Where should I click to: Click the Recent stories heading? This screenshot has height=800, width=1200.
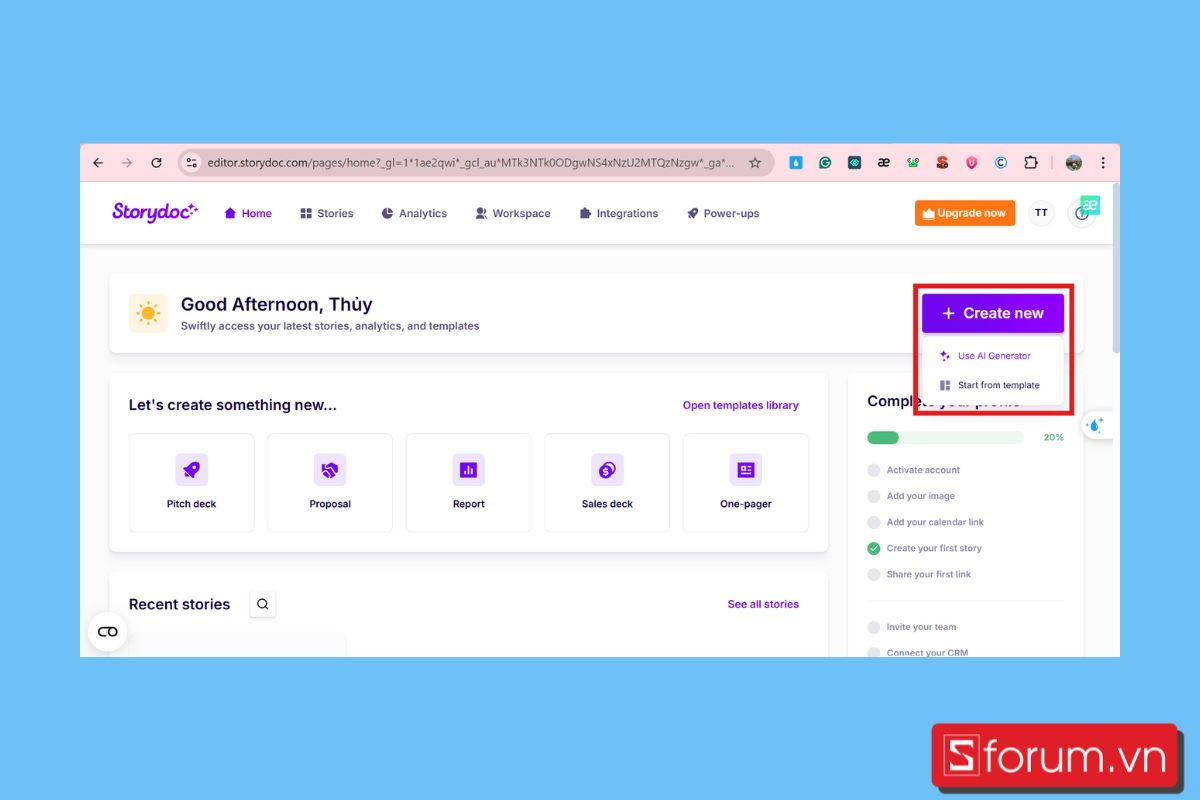coord(179,604)
